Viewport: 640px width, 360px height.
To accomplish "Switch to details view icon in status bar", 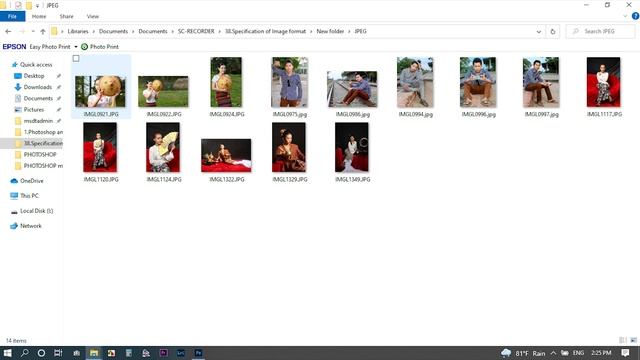I will point(622,340).
